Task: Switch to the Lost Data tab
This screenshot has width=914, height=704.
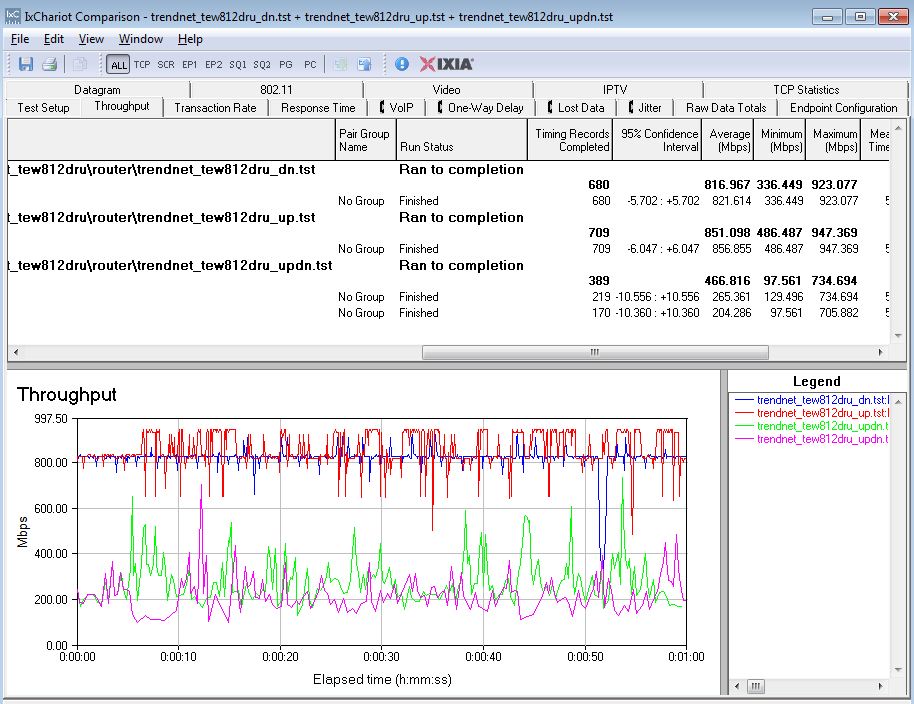Action: (x=576, y=108)
